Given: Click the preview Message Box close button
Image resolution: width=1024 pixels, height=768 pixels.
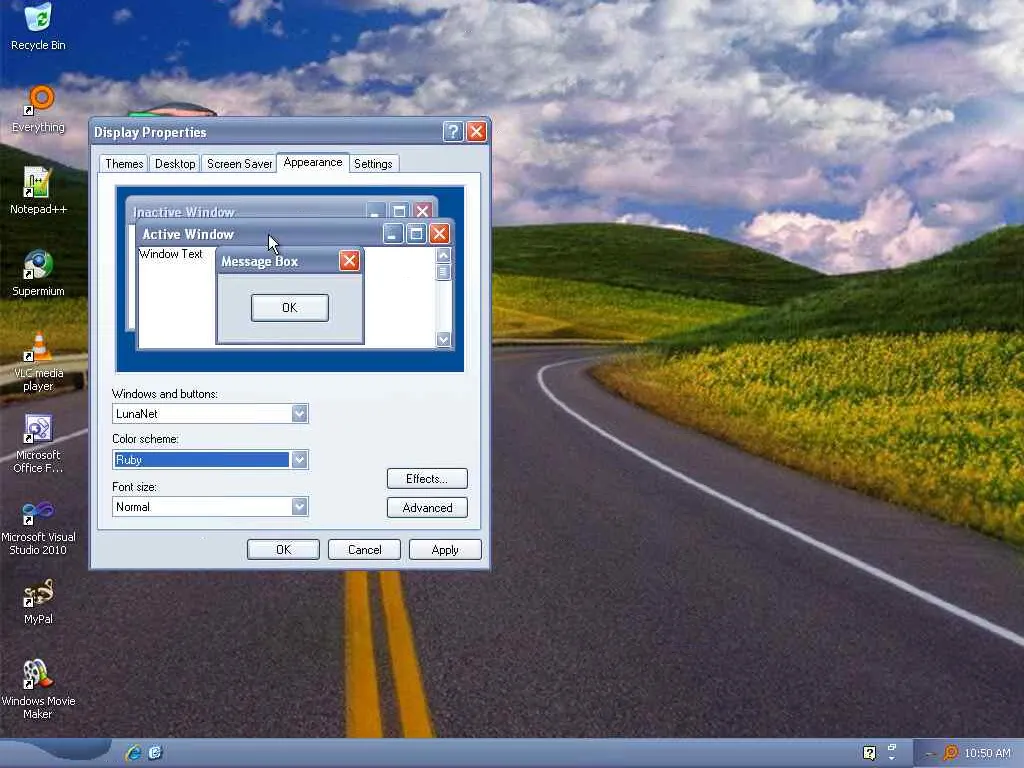Looking at the screenshot, I should (349, 261).
